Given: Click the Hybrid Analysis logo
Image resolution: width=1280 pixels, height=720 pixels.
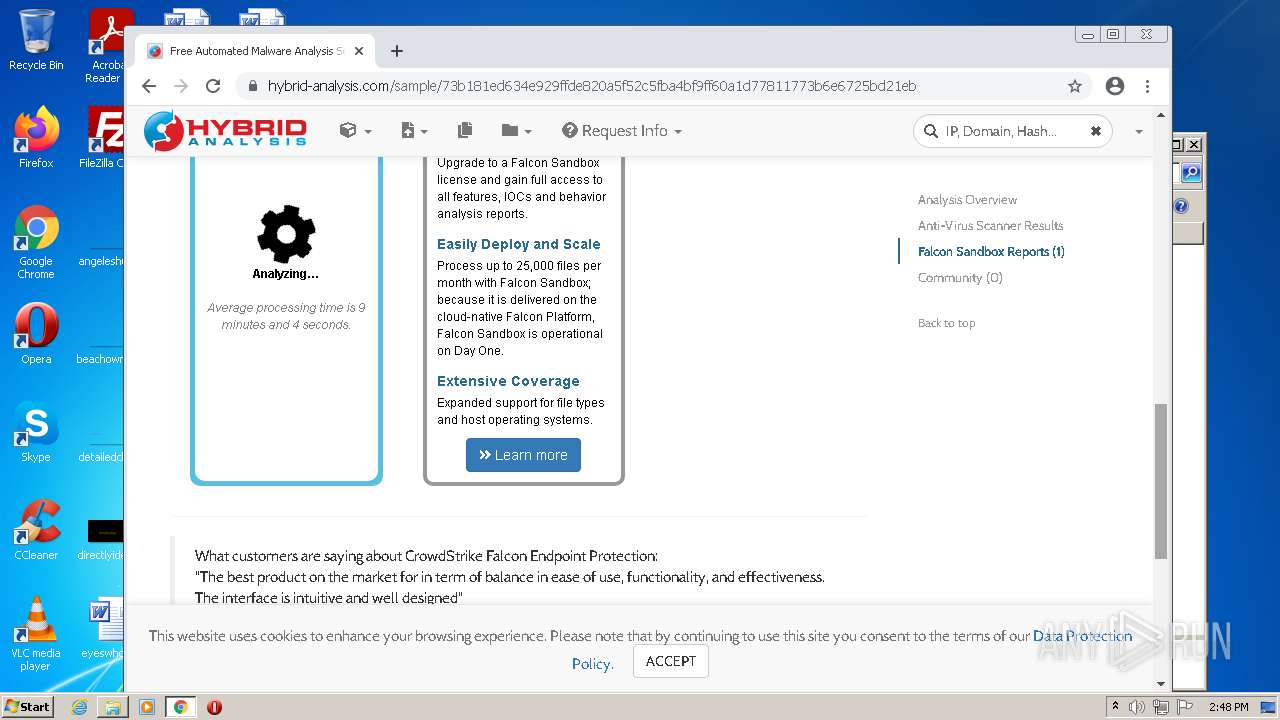Looking at the screenshot, I should pyautogui.click(x=225, y=131).
